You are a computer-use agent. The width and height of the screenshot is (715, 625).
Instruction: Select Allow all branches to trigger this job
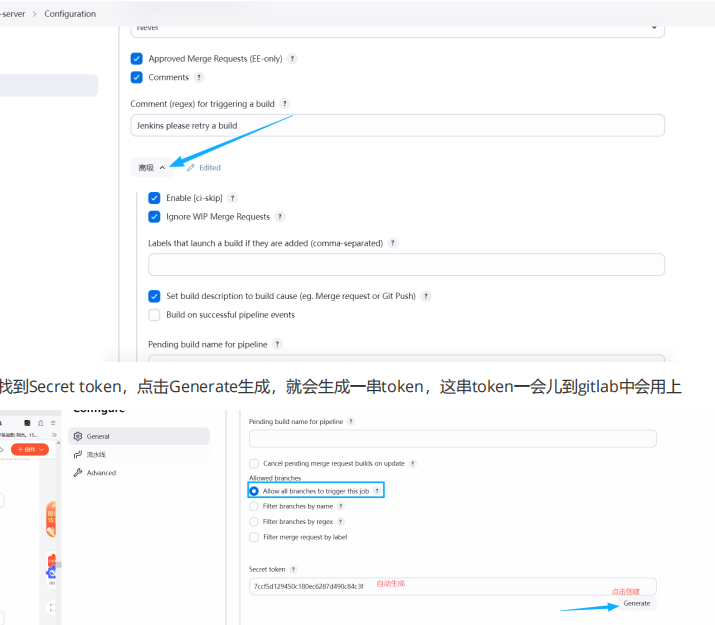coord(254,491)
